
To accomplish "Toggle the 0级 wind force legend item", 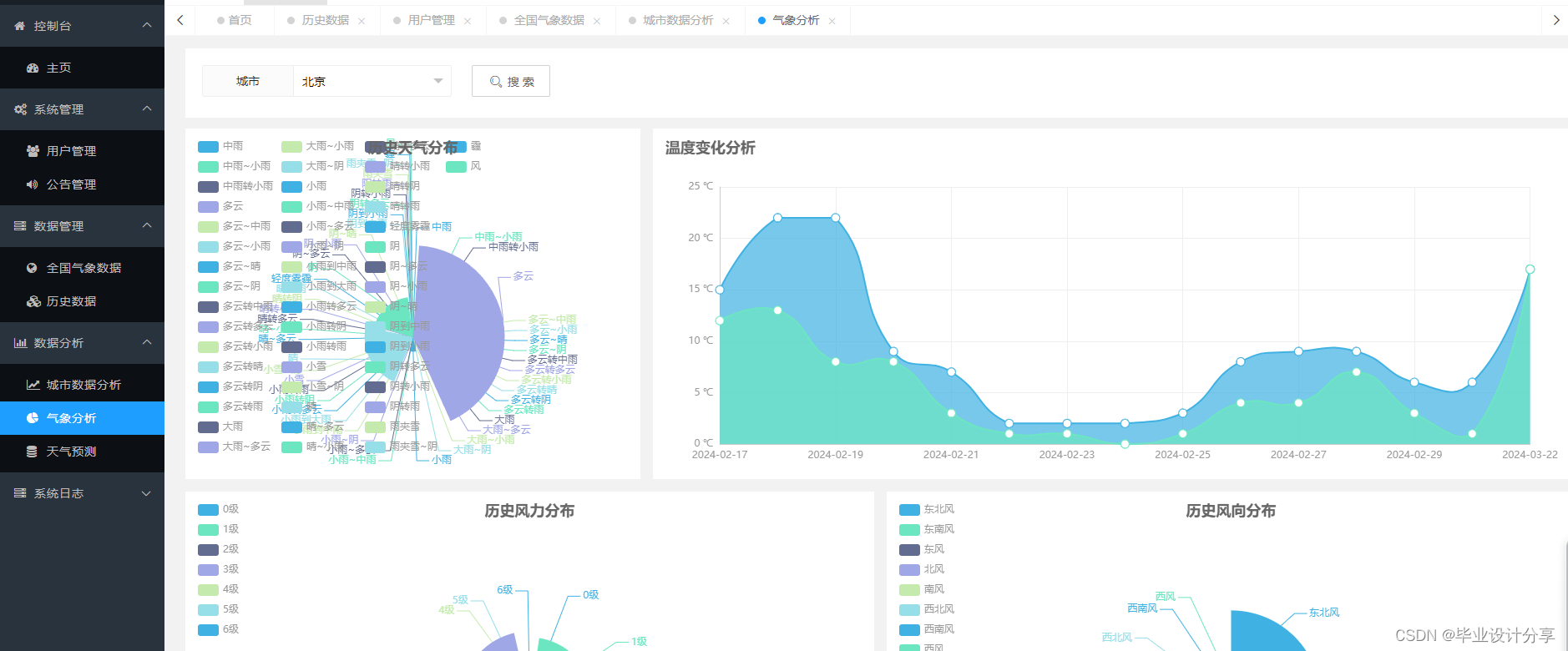I will pyautogui.click(x=219, y=509).
